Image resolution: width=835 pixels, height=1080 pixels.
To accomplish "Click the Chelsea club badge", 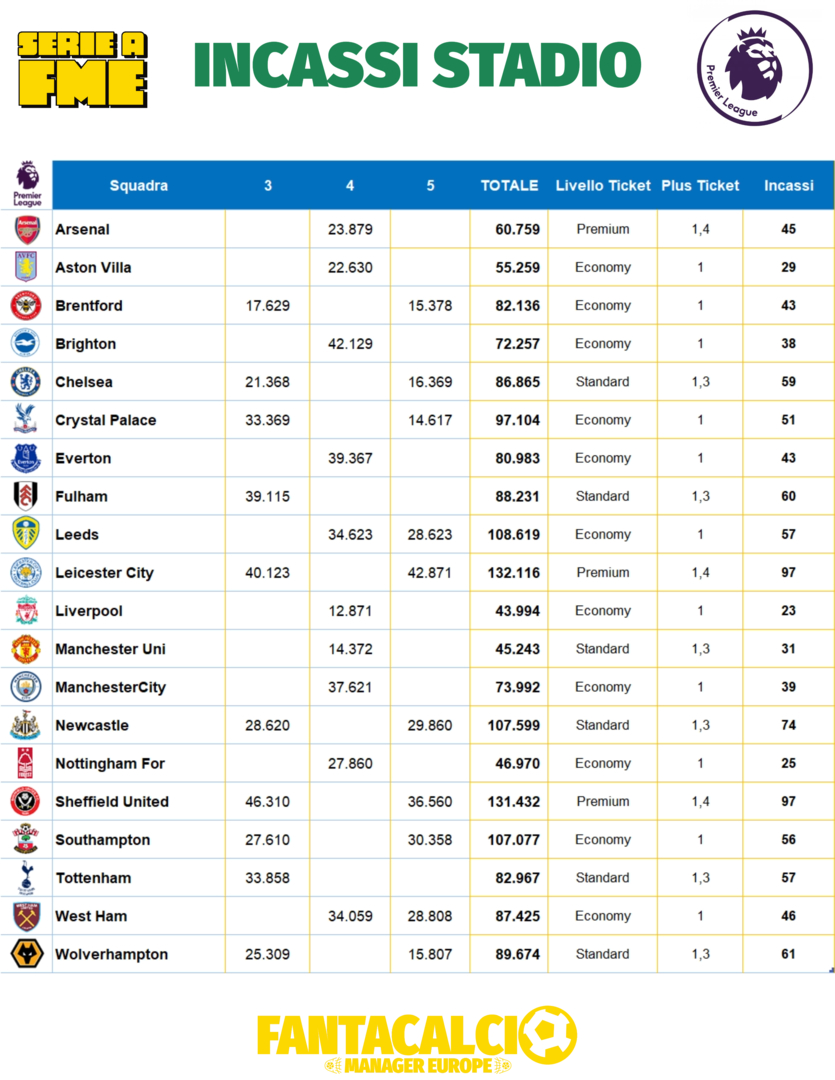I will click(x=26, y=382).
